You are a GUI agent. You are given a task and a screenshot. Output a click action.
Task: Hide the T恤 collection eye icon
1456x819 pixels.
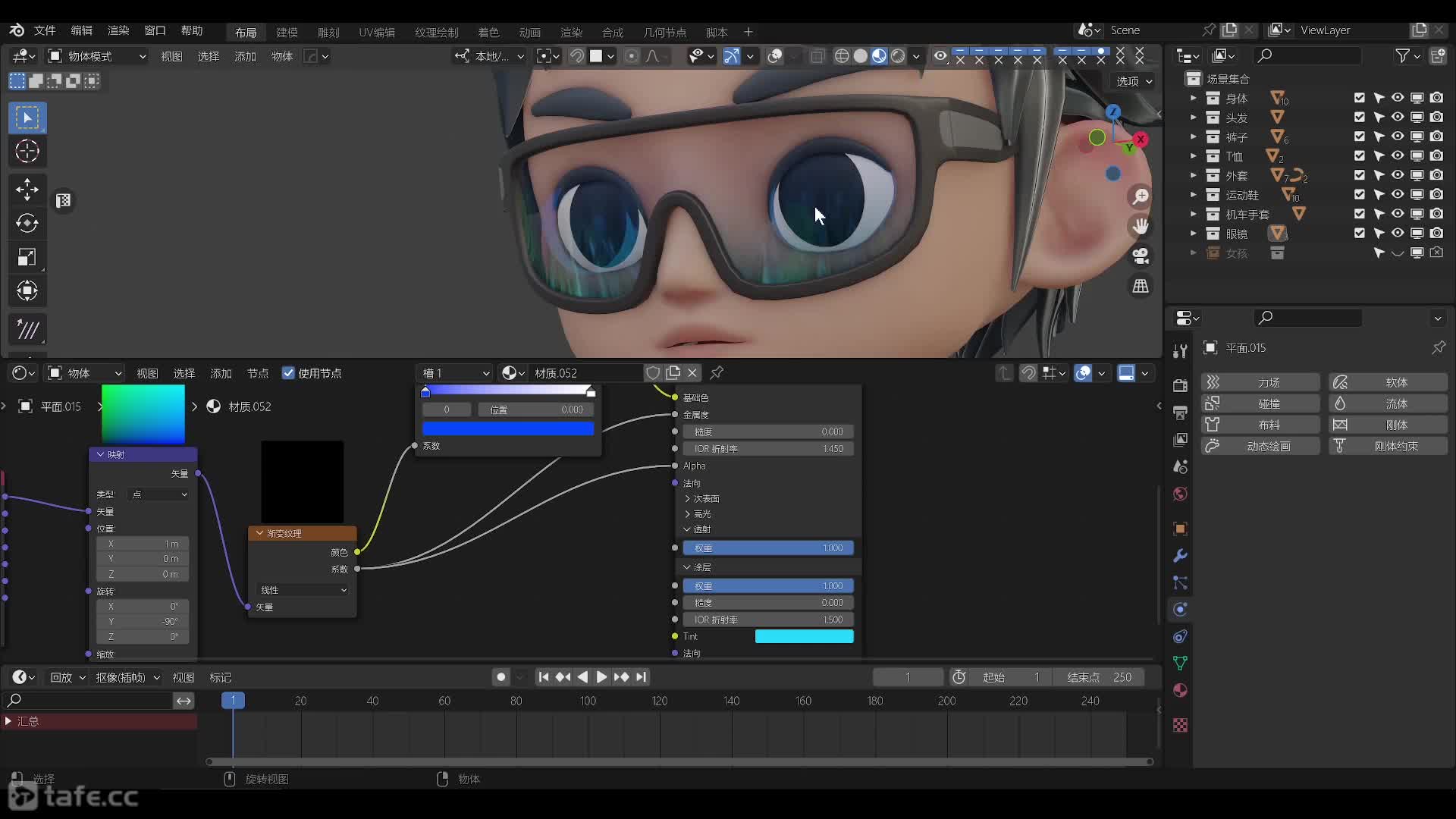(1398, 156)
